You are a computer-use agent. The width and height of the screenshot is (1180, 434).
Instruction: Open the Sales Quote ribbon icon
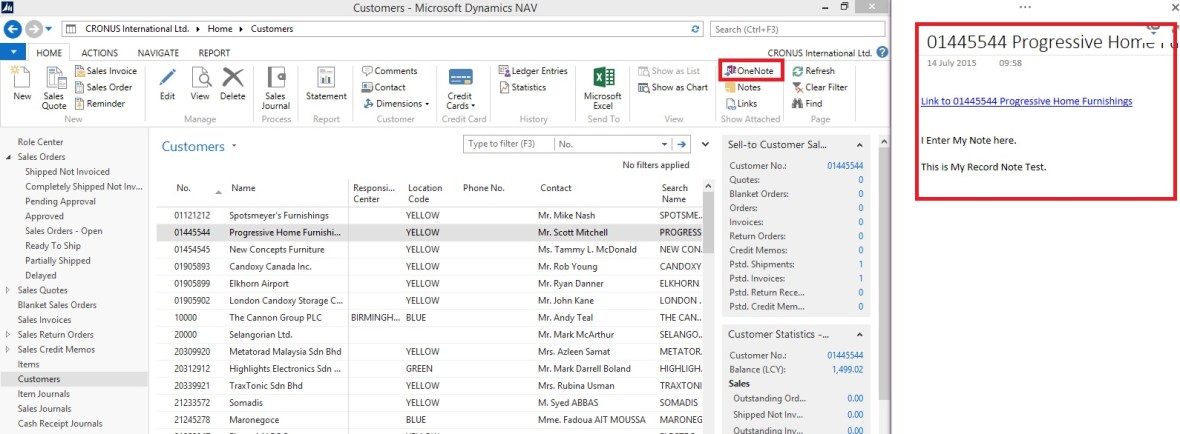tap(53, 80)
